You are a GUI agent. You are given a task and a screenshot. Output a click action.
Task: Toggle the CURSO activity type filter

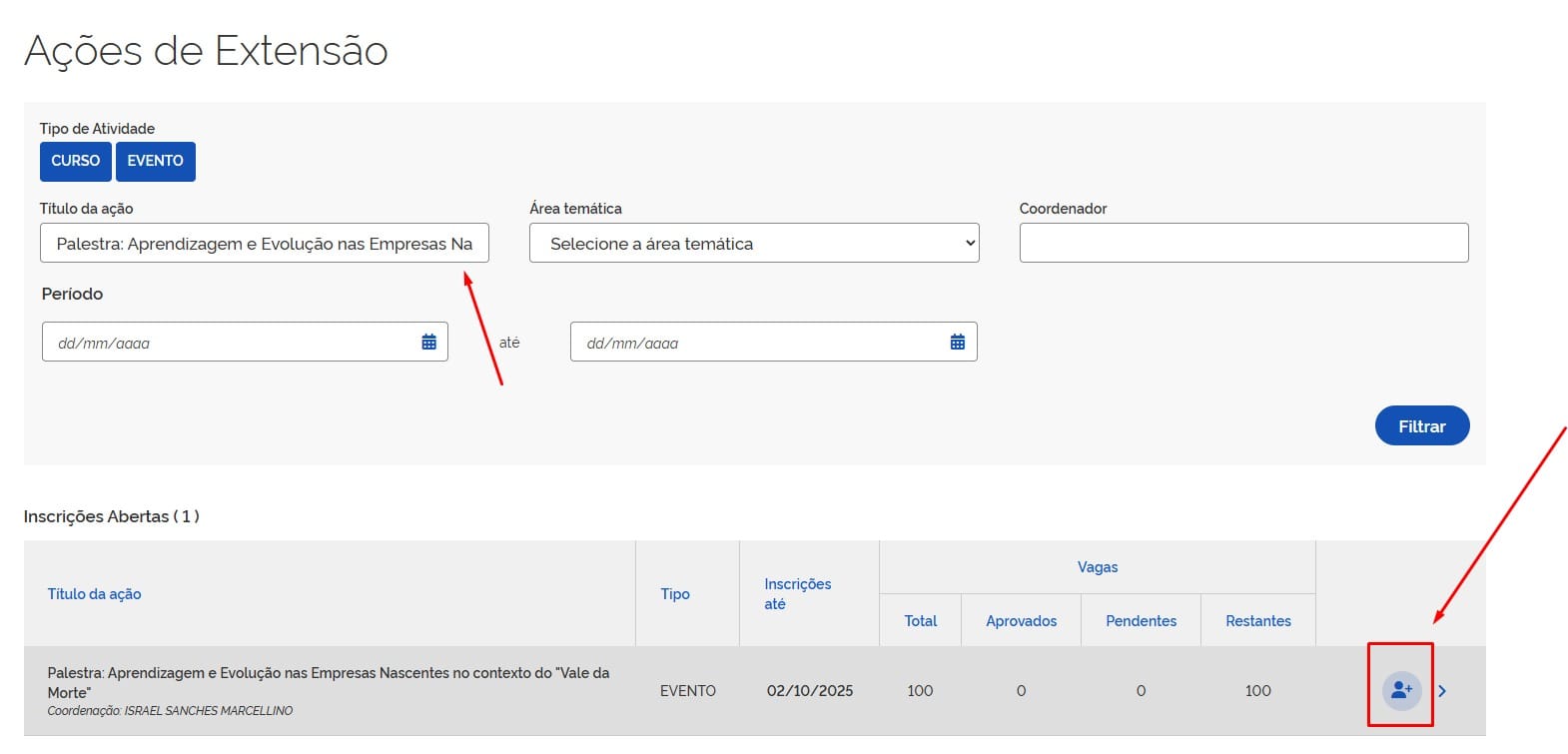[x=76, y=161]
